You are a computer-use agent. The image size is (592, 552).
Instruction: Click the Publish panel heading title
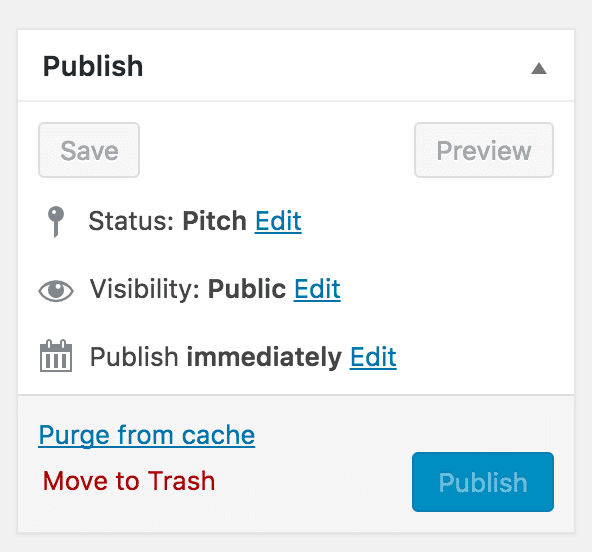pos(93,66)
